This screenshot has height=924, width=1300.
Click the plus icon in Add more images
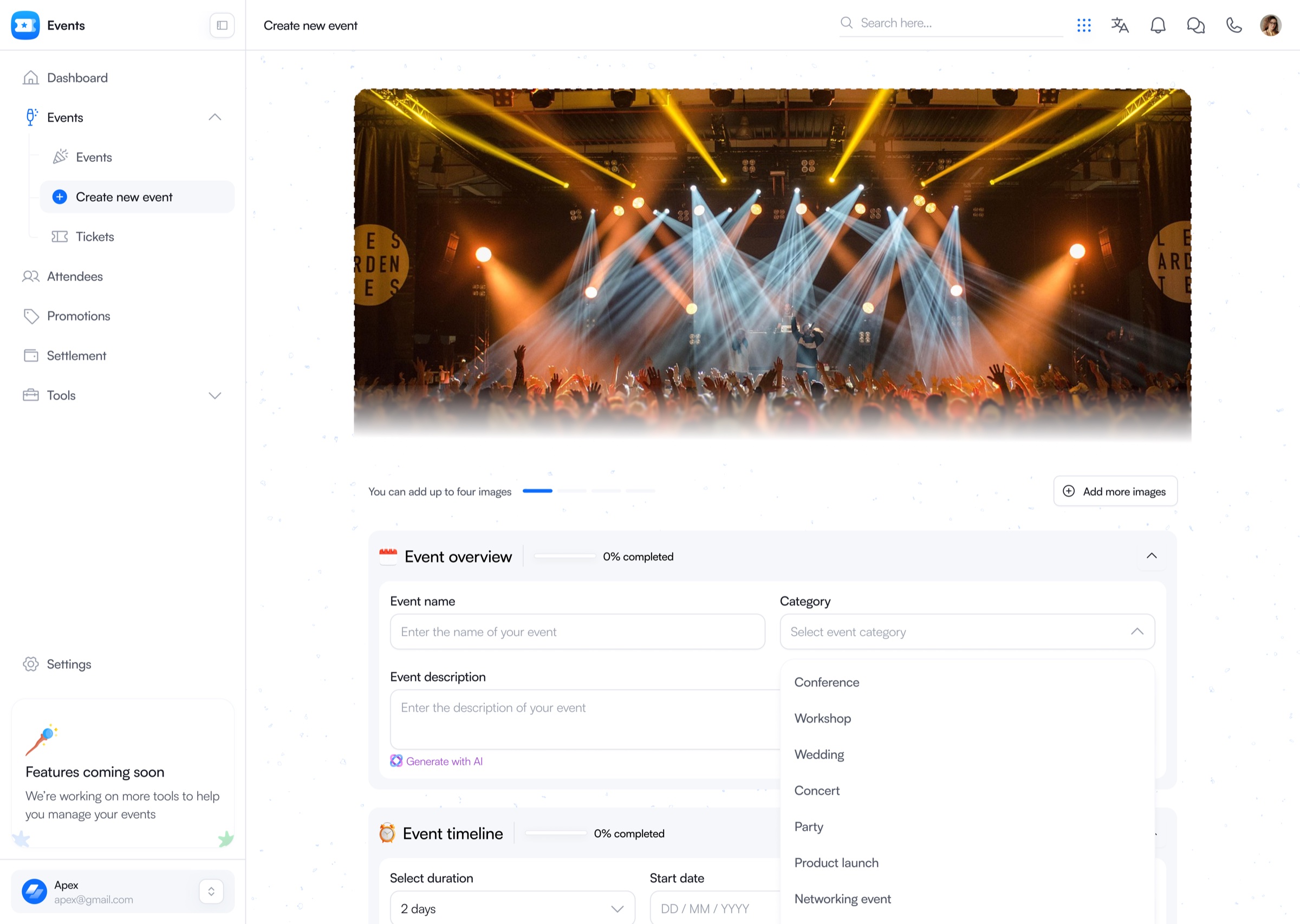1069,491
